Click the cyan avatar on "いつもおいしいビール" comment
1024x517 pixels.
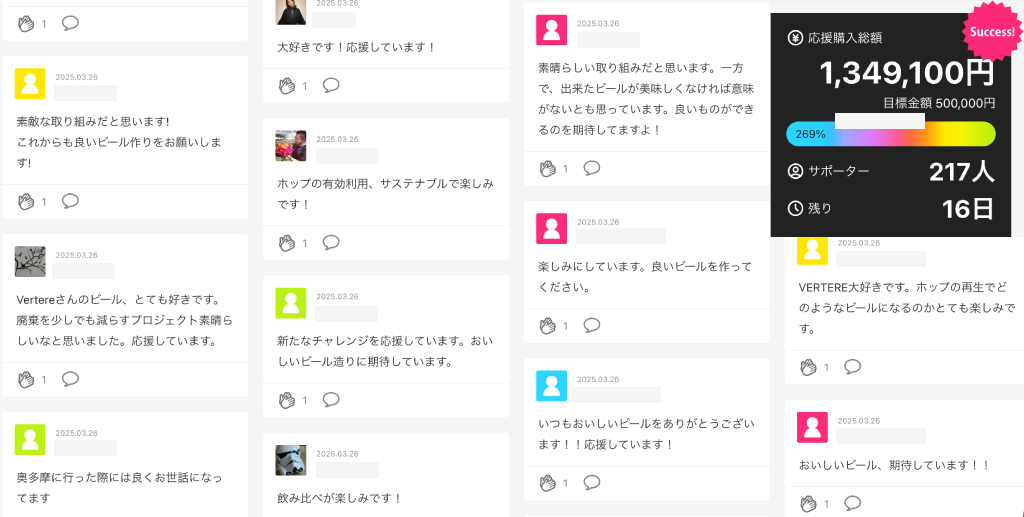[552, 386]
